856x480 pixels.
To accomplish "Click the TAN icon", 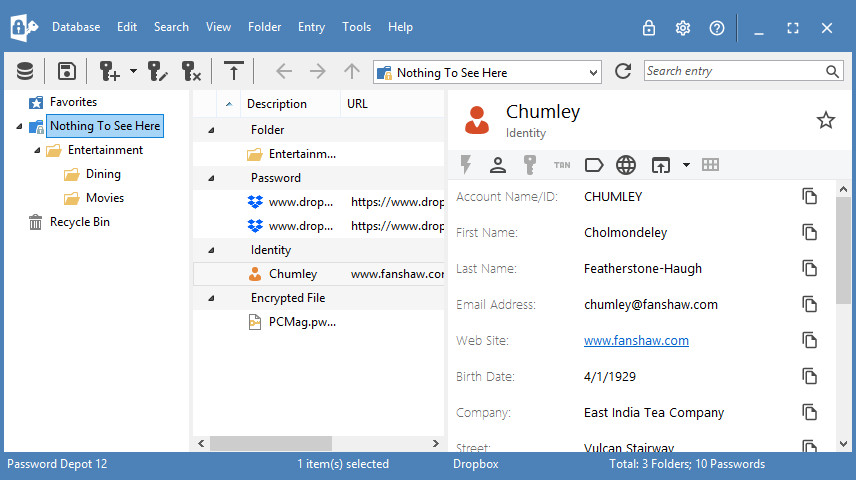I will (x=562, y=165).
